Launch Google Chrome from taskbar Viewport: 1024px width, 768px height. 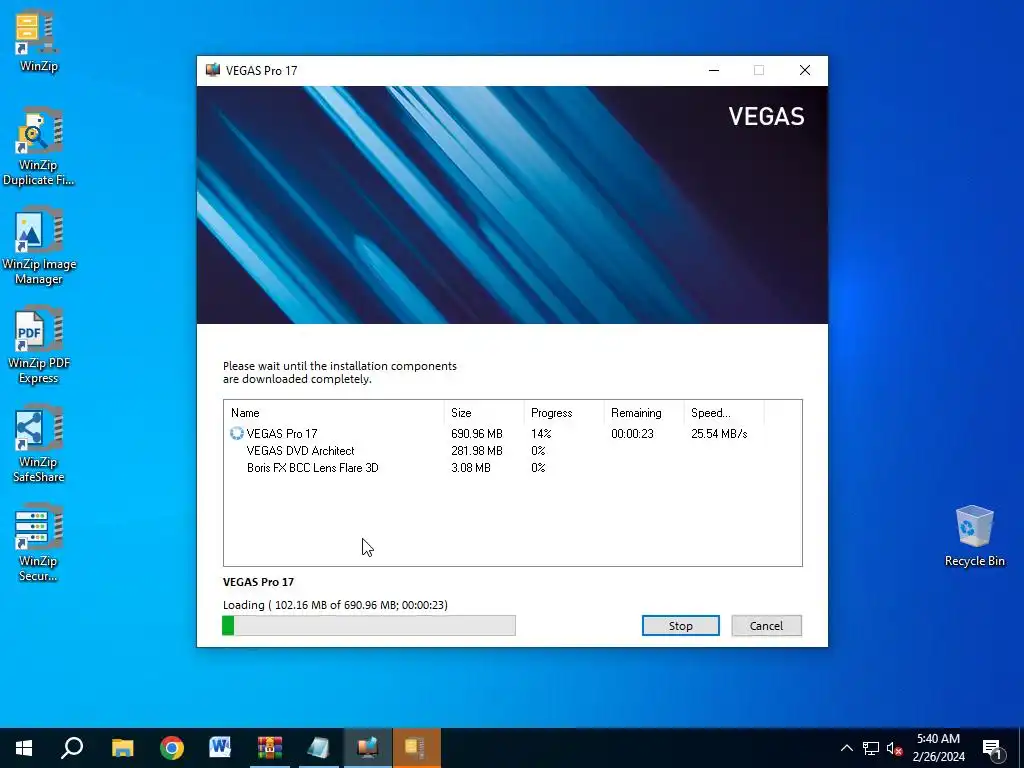(172, 748)
